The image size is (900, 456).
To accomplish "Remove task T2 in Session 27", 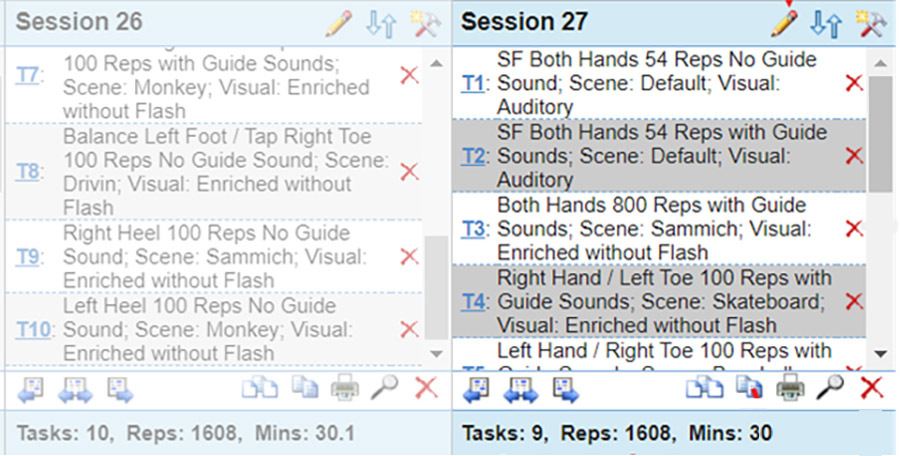I will pyautogui.click(x=854, y=156).
